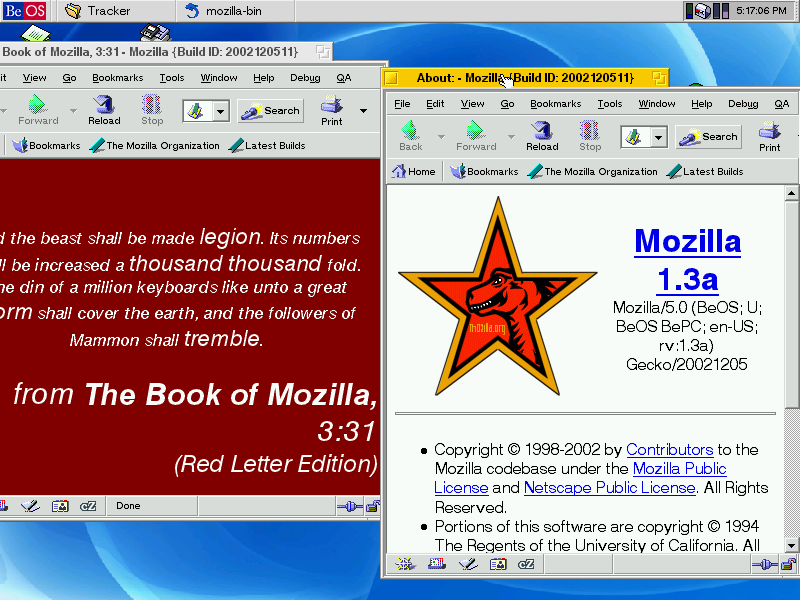This screenshot has width=800, height=600.
Task: Open Mail component icon in About status bar
Action: (x=437, y=564)
